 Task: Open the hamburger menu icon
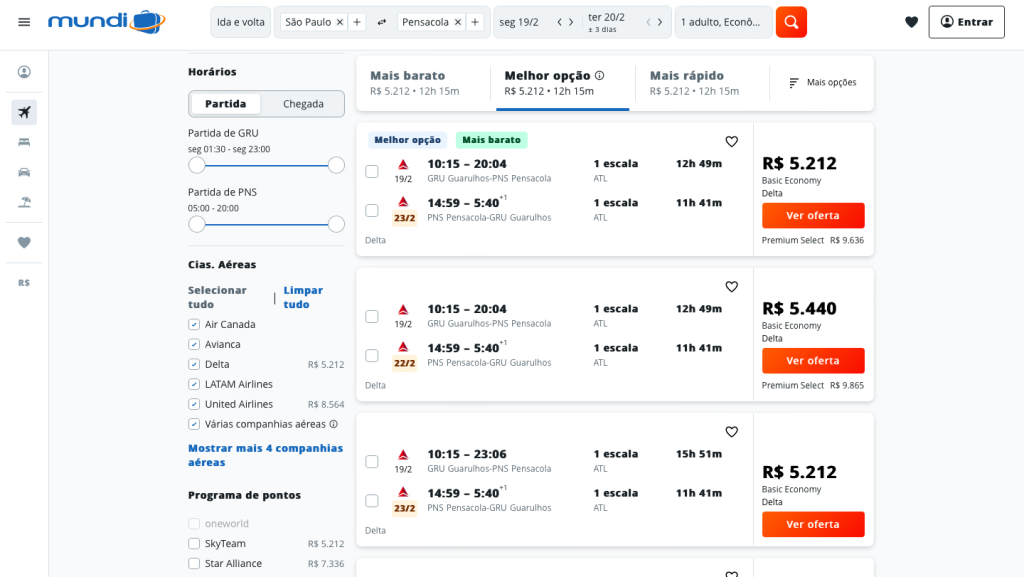[x=24, y=22]
